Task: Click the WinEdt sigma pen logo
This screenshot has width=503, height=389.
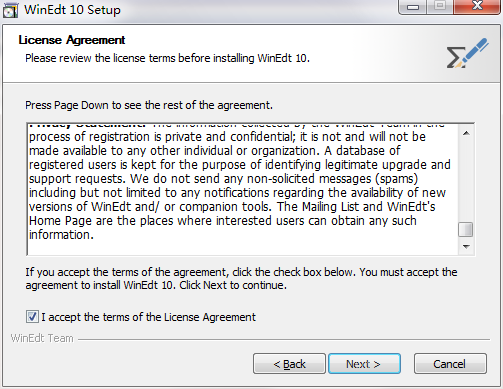Action: click(x=467, y=53)
